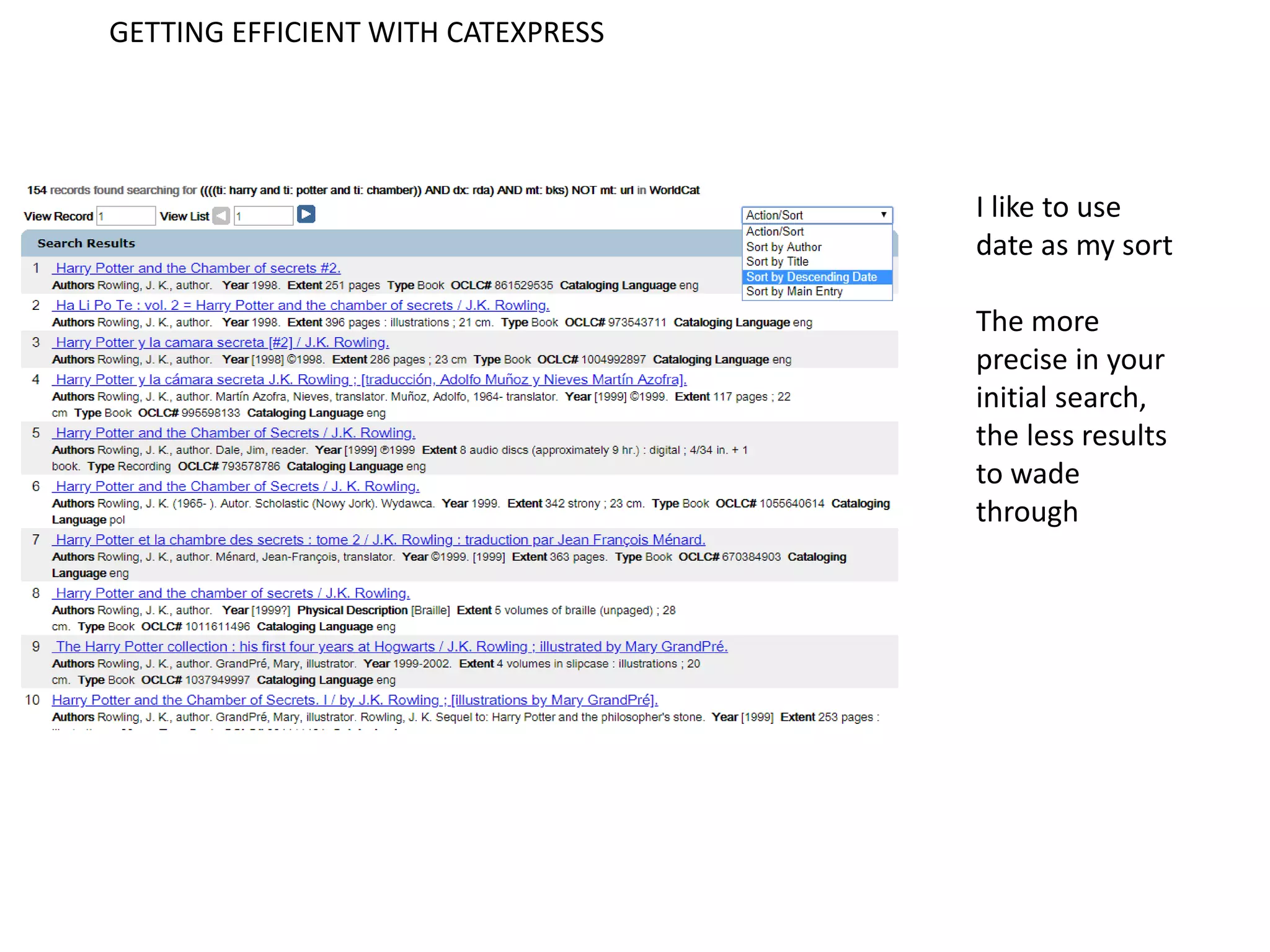Click the next list page arrow
Image resolution: width=1270 pixels, height=952 pixels.
point(306,214)
